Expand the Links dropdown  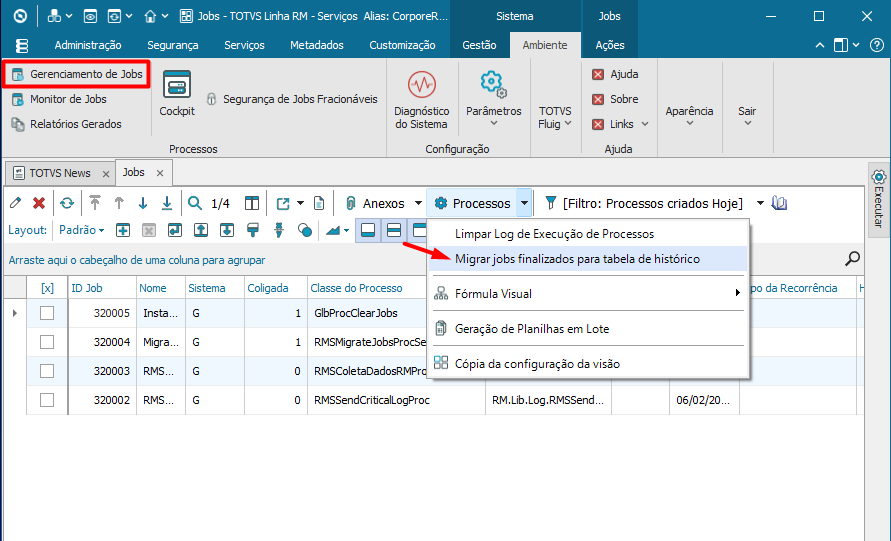point(645,124)
